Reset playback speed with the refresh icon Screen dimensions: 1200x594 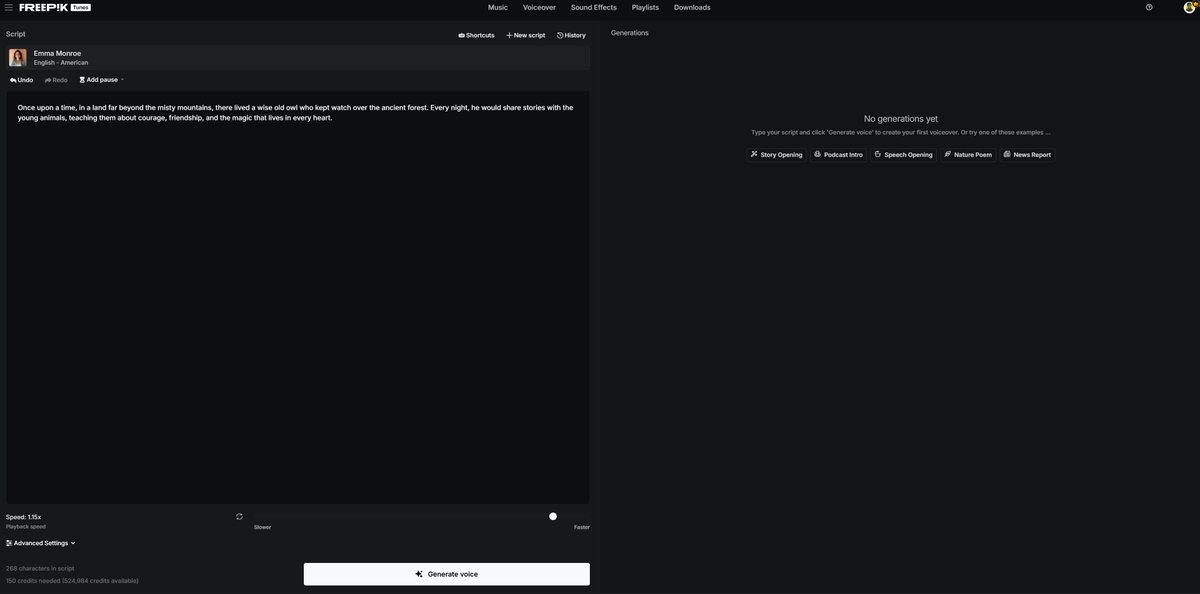(x=239, y=517)
